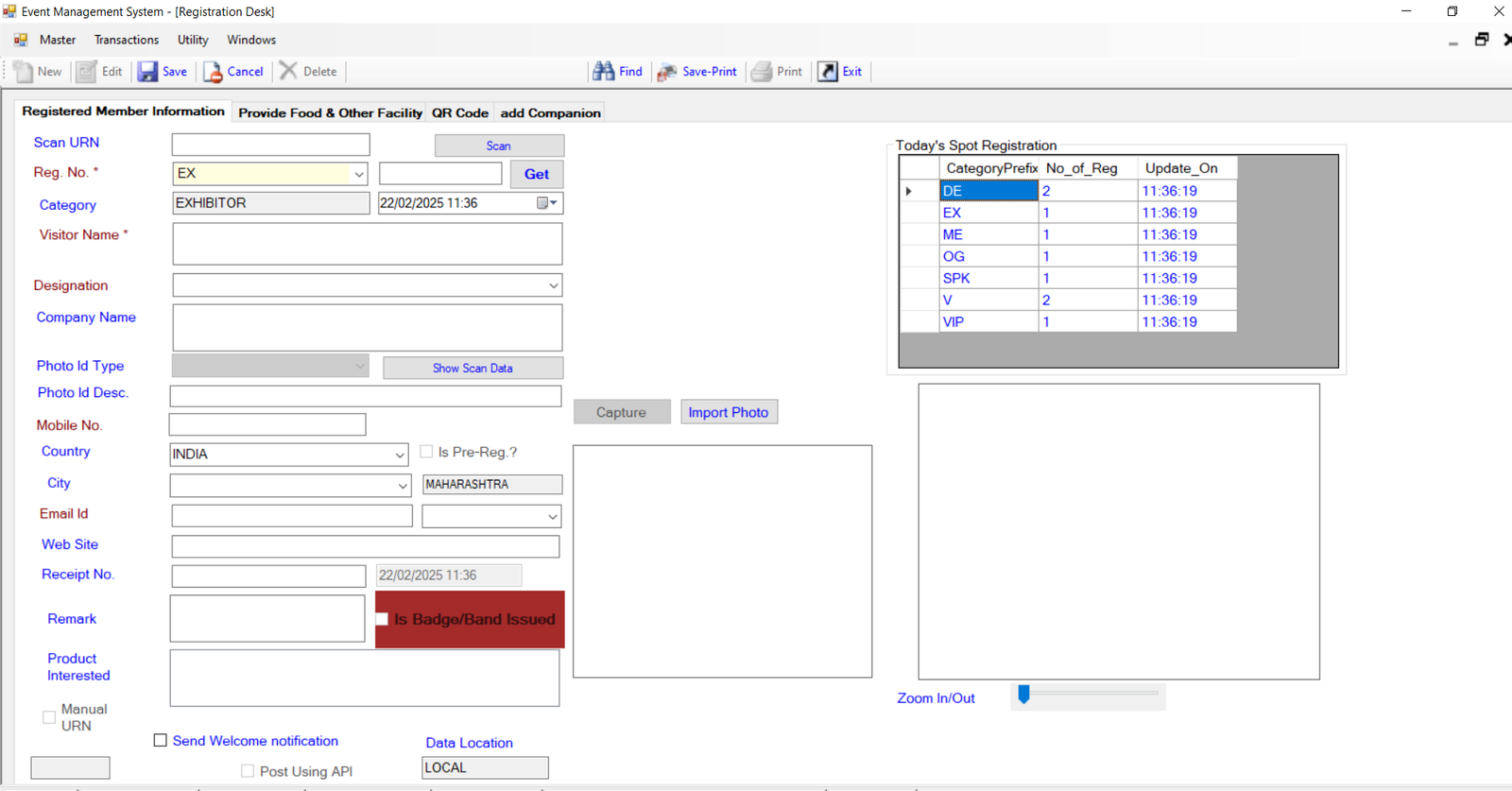Click the Find binoculars icon
Screen dimensions: 1512x791
coord(603,72)
